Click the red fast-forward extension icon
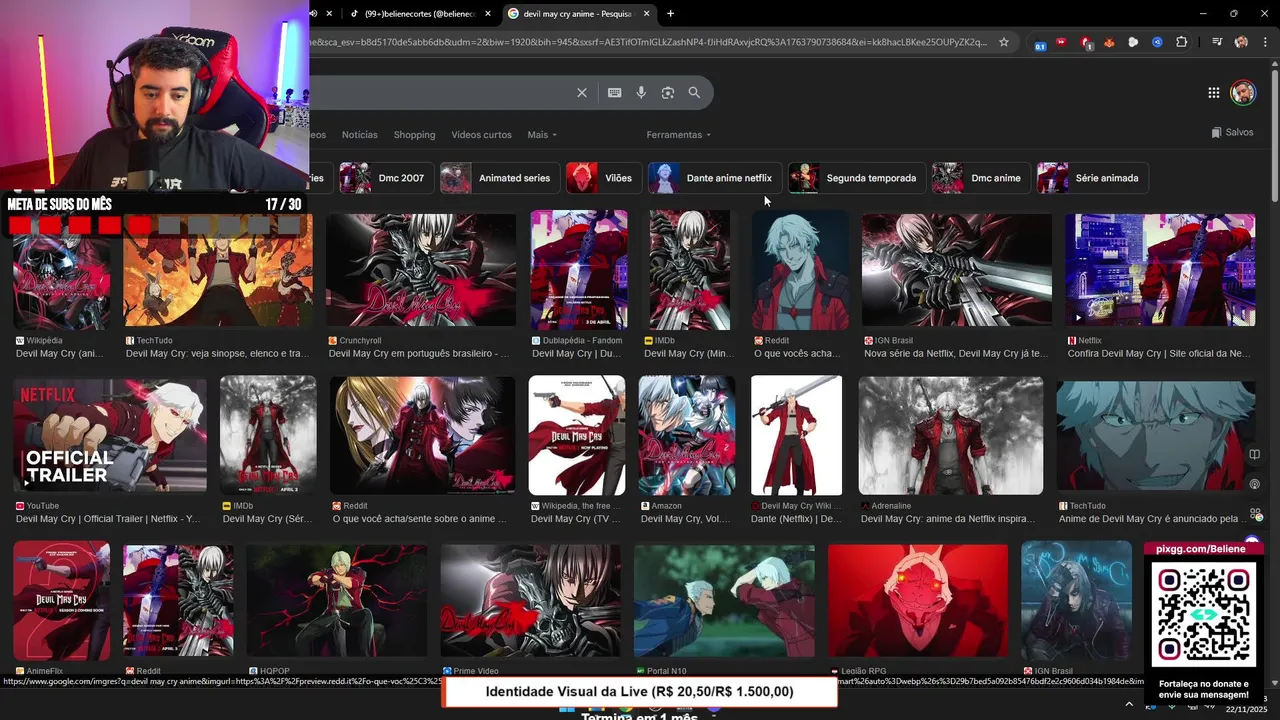The height and width of the screenshot is (720, 1280). point(1061,42)
